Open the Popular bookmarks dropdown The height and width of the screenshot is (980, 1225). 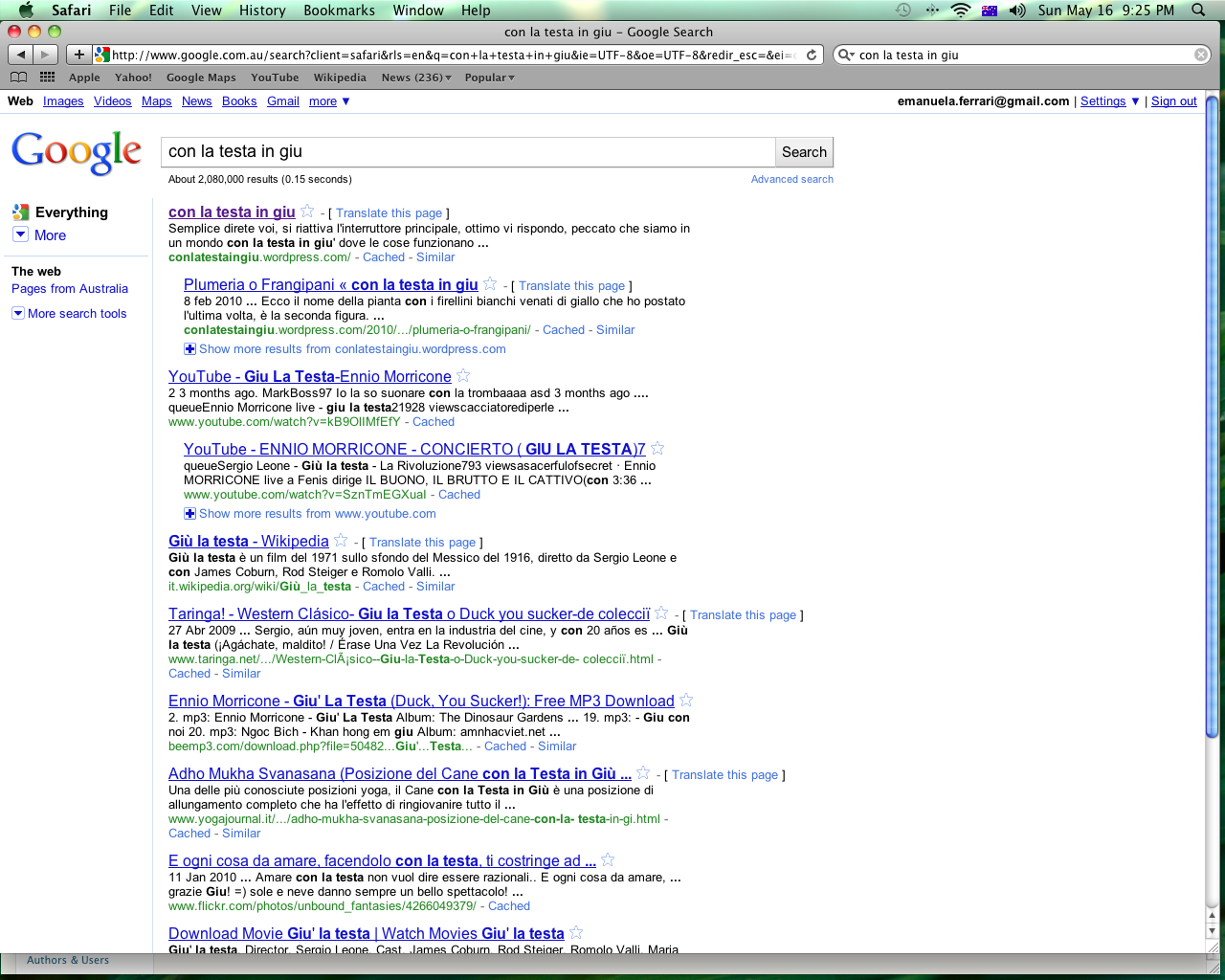(x=489, y=78)
